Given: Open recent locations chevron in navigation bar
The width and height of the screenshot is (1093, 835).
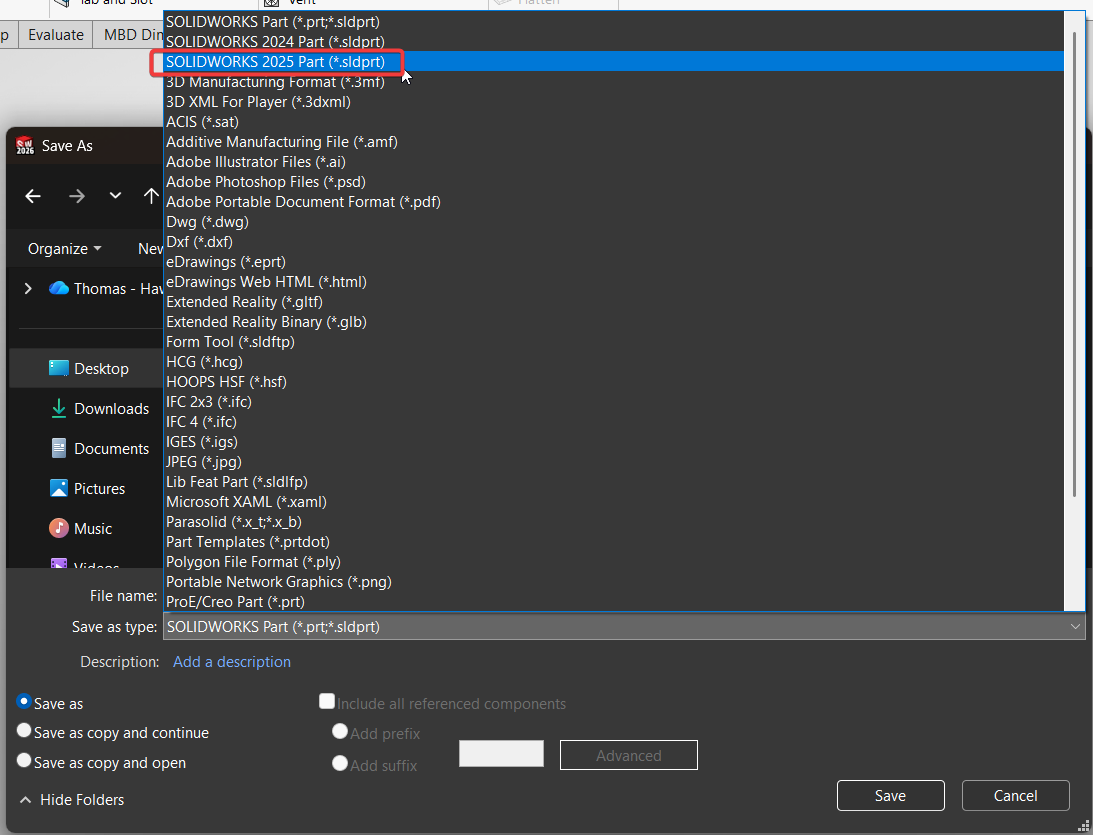Looking at the screenshot, I should coord(115,196).
